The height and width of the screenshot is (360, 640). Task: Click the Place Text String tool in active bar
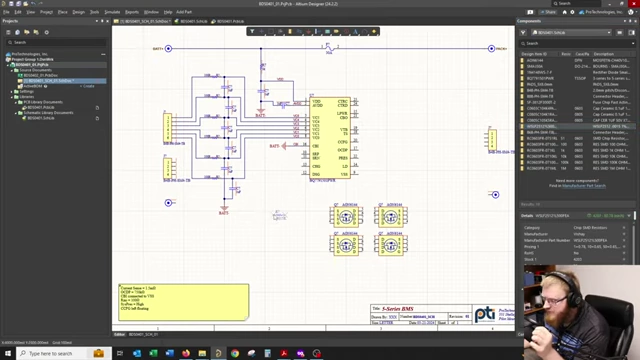[355, 31]
